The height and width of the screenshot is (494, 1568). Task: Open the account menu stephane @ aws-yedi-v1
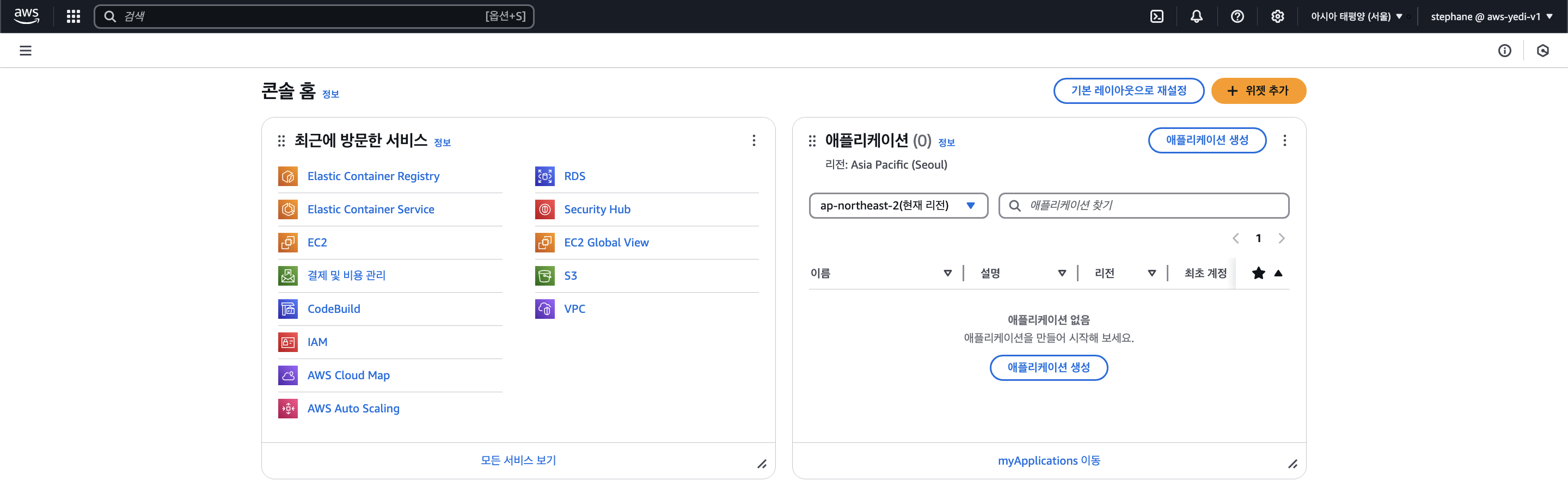click(1491, 16)
